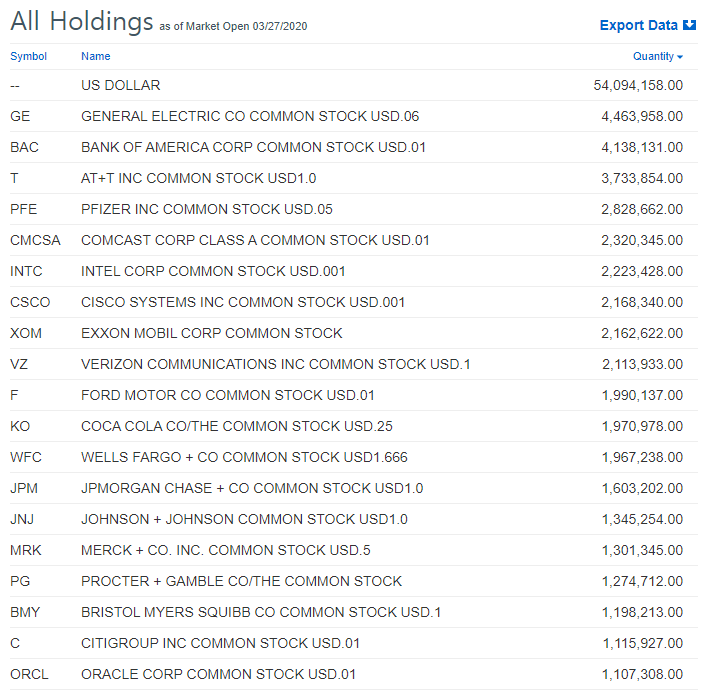Viewport: 706px width, 693px height.
Task: Select AT+T INC COMMON STOCK name
Action: 199,178
